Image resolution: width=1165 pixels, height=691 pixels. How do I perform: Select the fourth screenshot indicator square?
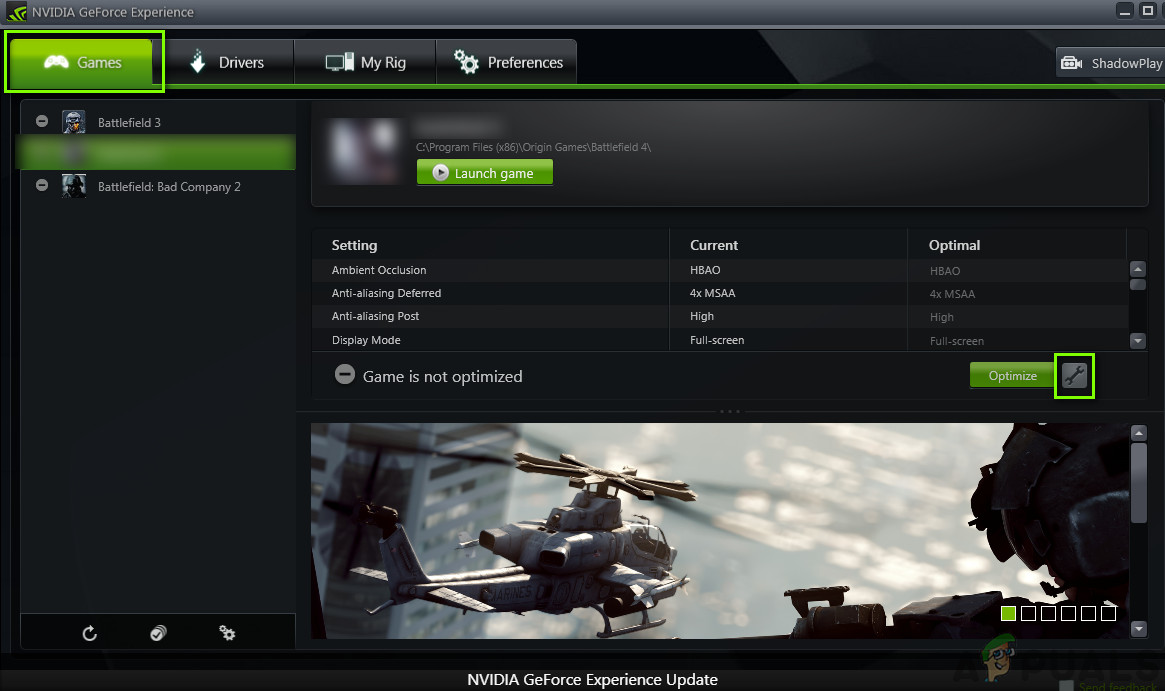coord(1068,613)
